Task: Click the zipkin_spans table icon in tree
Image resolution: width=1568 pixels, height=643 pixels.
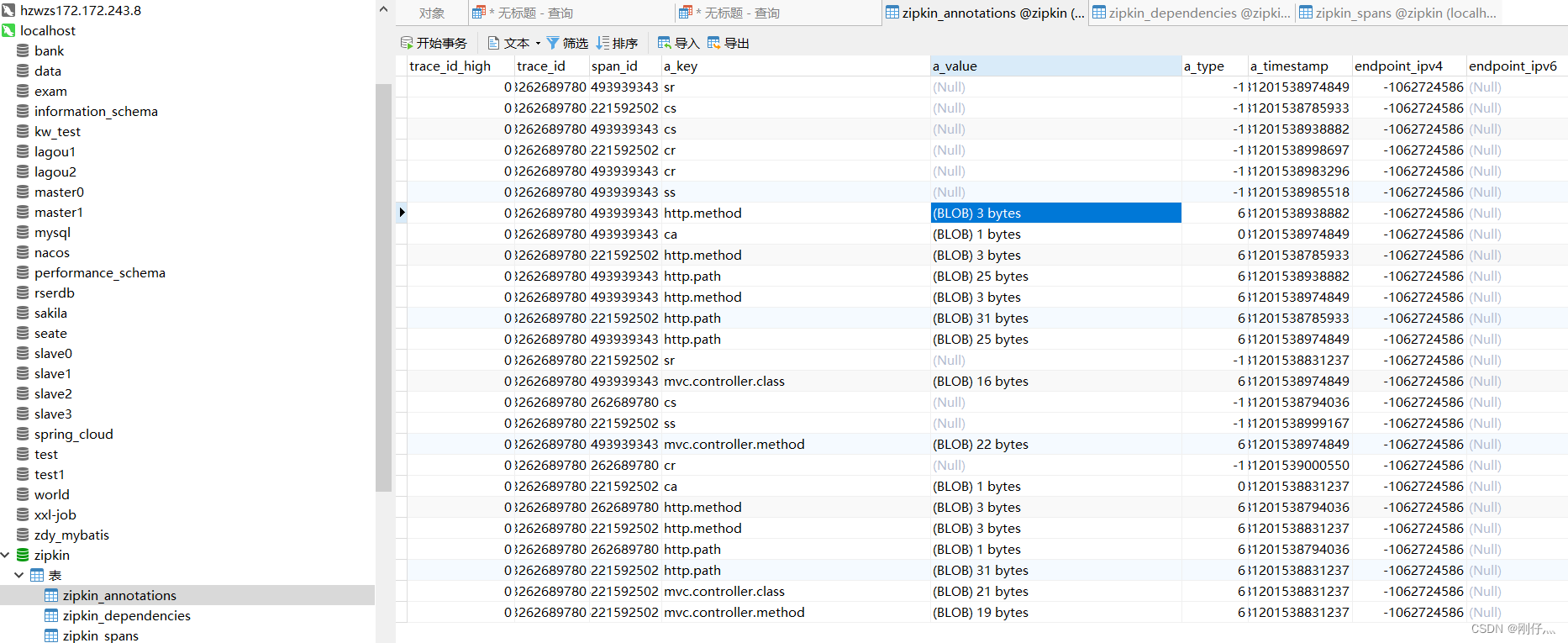Action: [x=51, y=635]
